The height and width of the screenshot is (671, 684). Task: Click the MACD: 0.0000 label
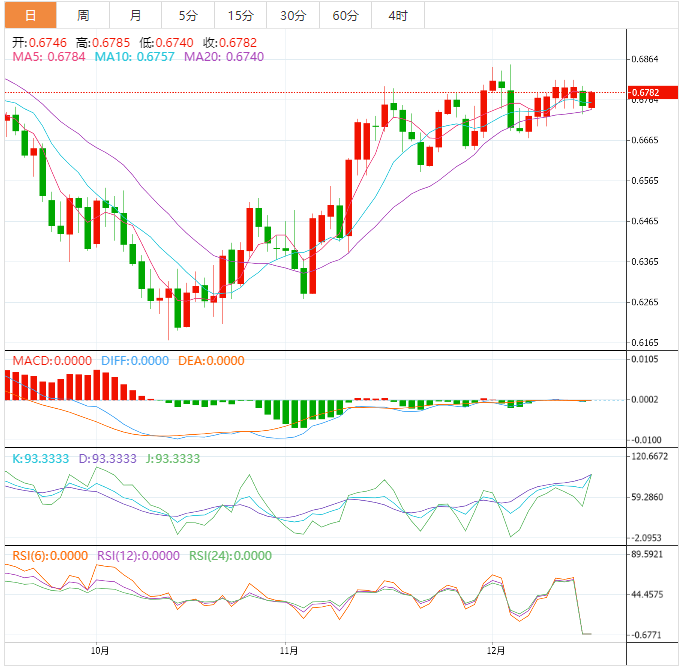click(51, 361)
